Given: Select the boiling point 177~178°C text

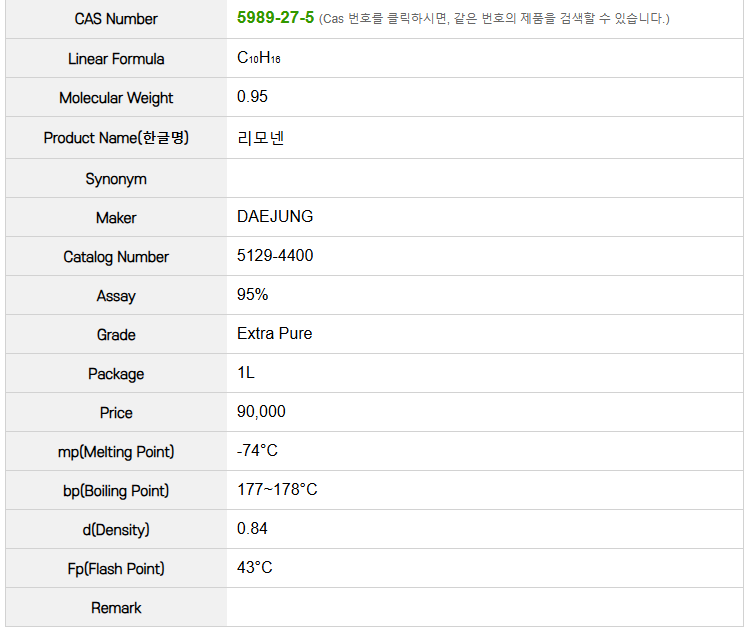Looking at the screenshot, I should coord(277,490).
